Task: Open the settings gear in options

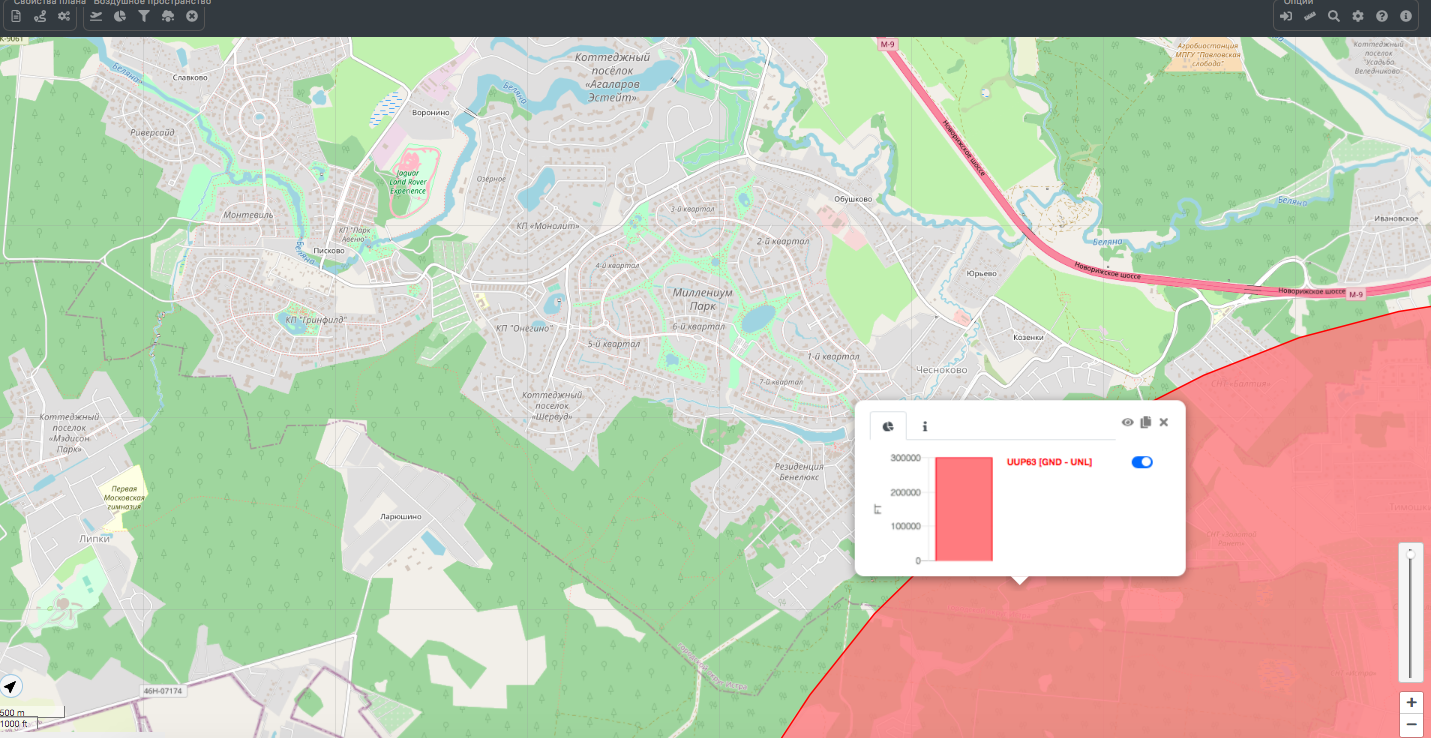Action: click(1358, 16)
